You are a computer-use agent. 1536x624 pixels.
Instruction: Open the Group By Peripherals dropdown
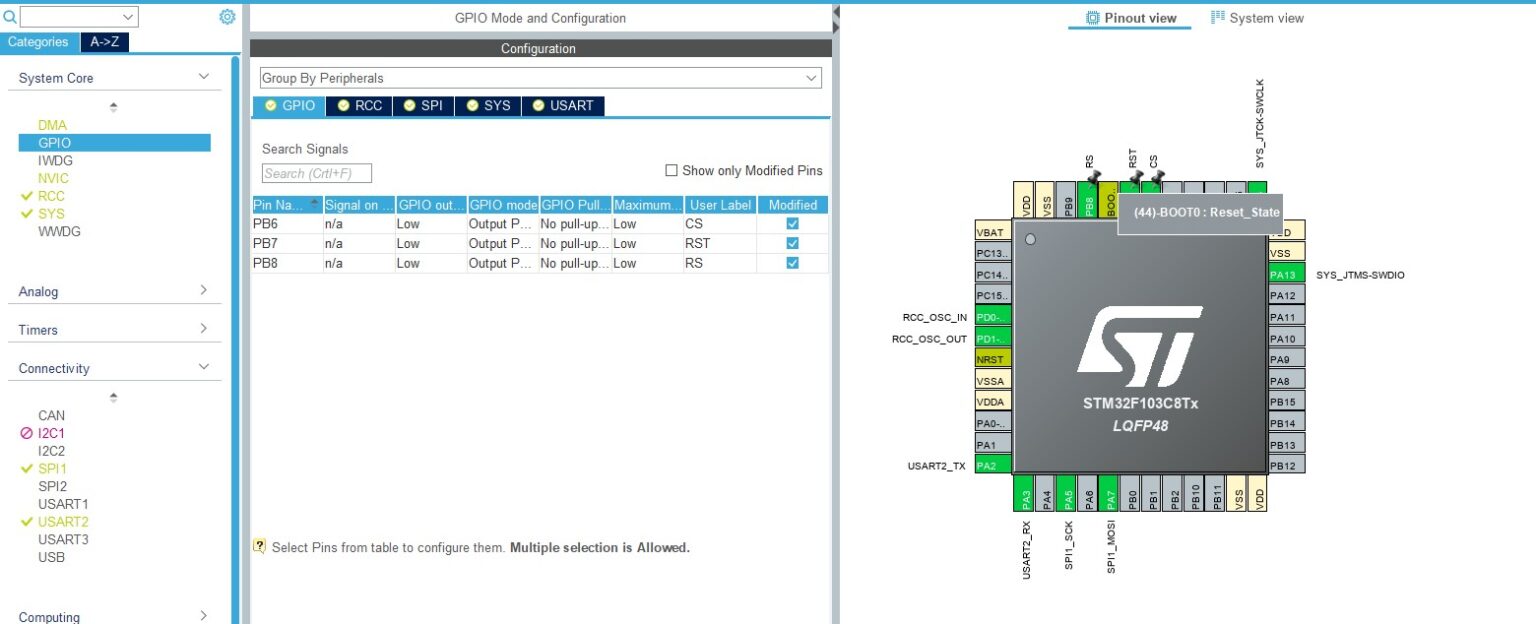pyautogui.click(x=540, y=78)
